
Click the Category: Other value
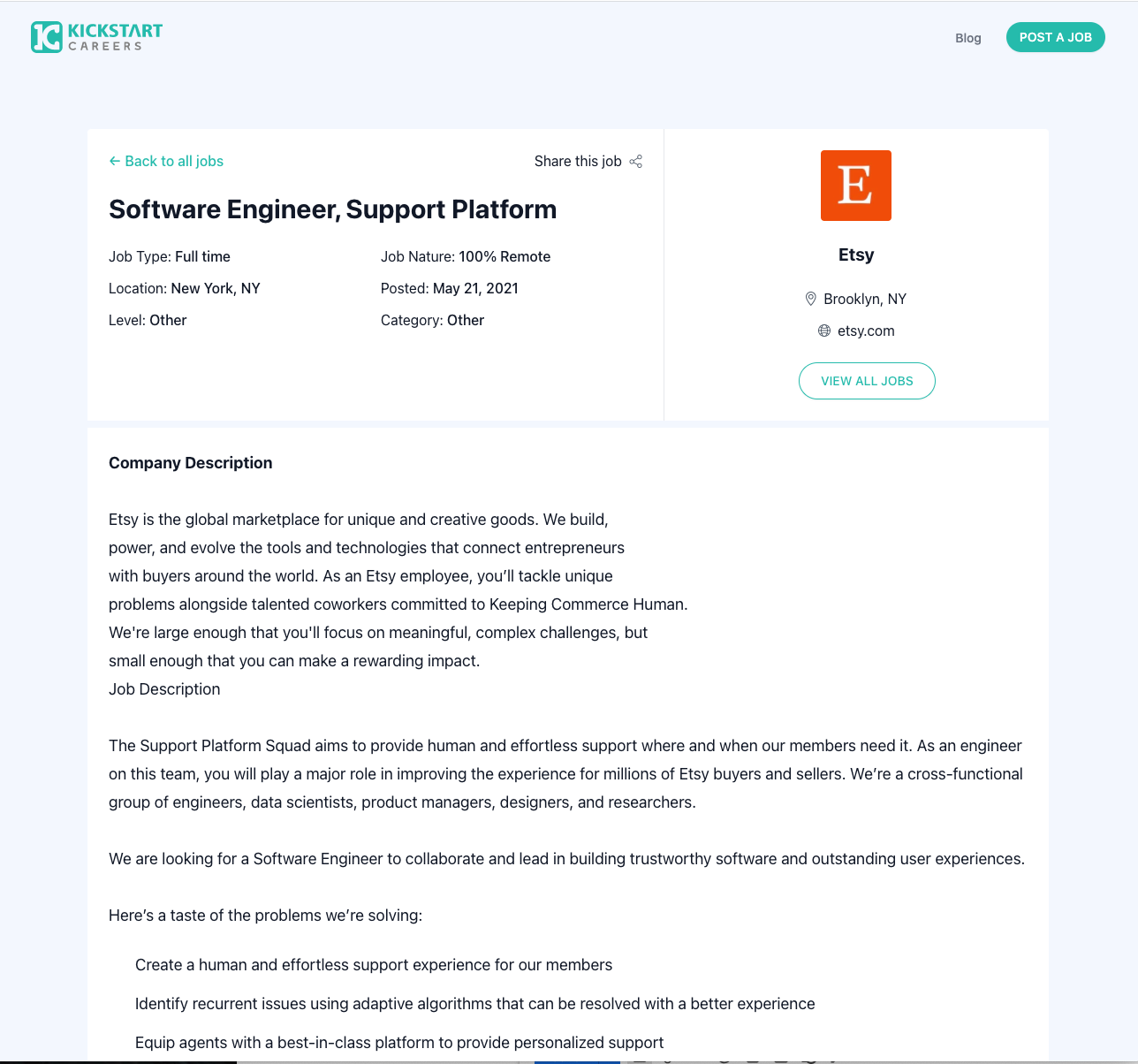(x=466, y=320)
